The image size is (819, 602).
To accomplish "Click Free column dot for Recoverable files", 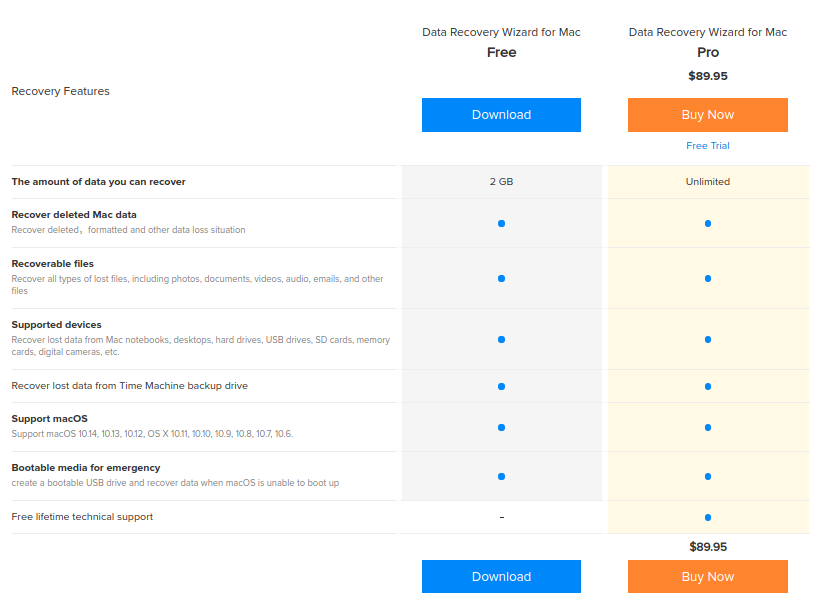I will click(x=501, y=278).
